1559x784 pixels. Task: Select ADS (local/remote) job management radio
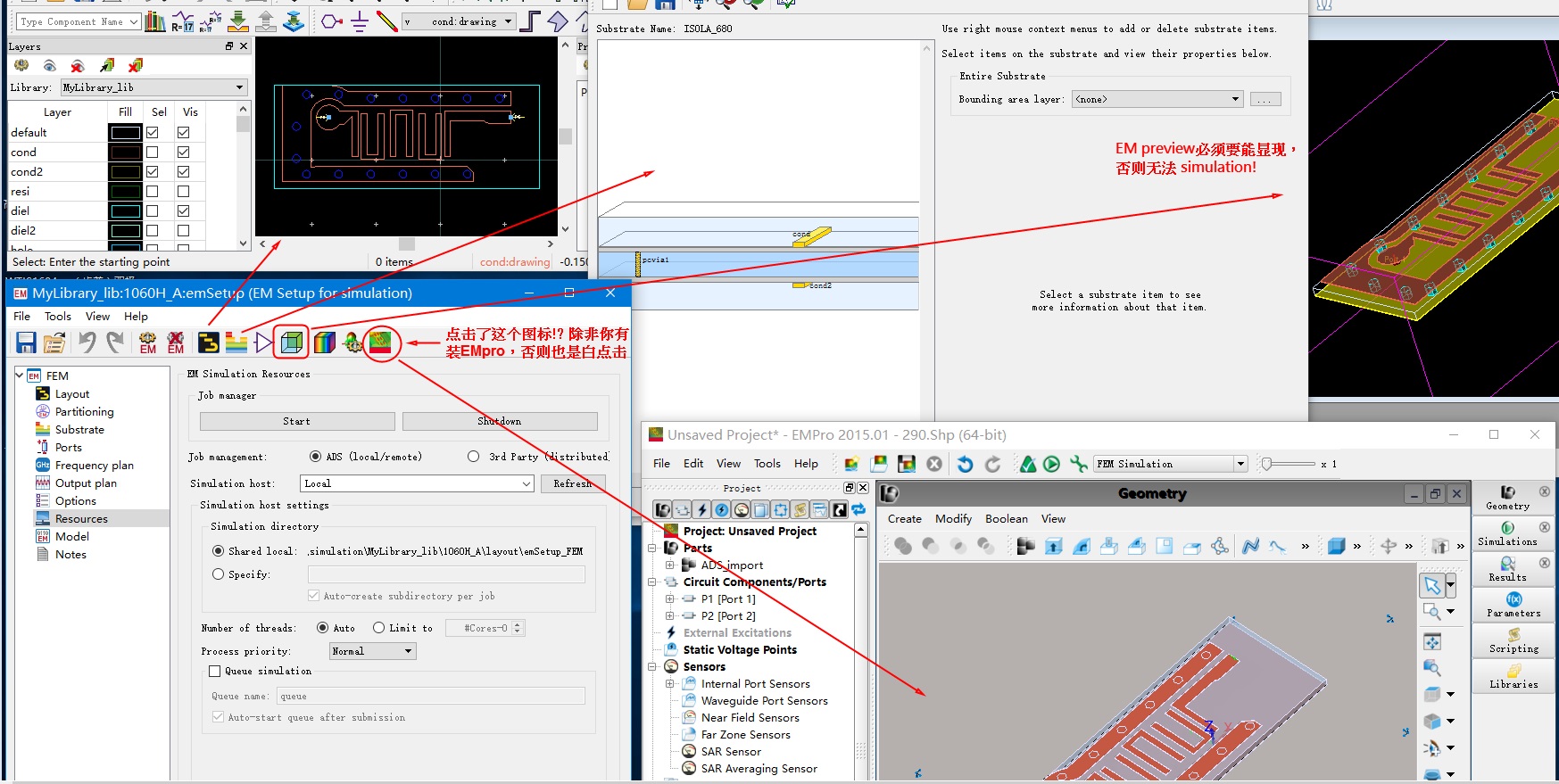click(315, 457)
